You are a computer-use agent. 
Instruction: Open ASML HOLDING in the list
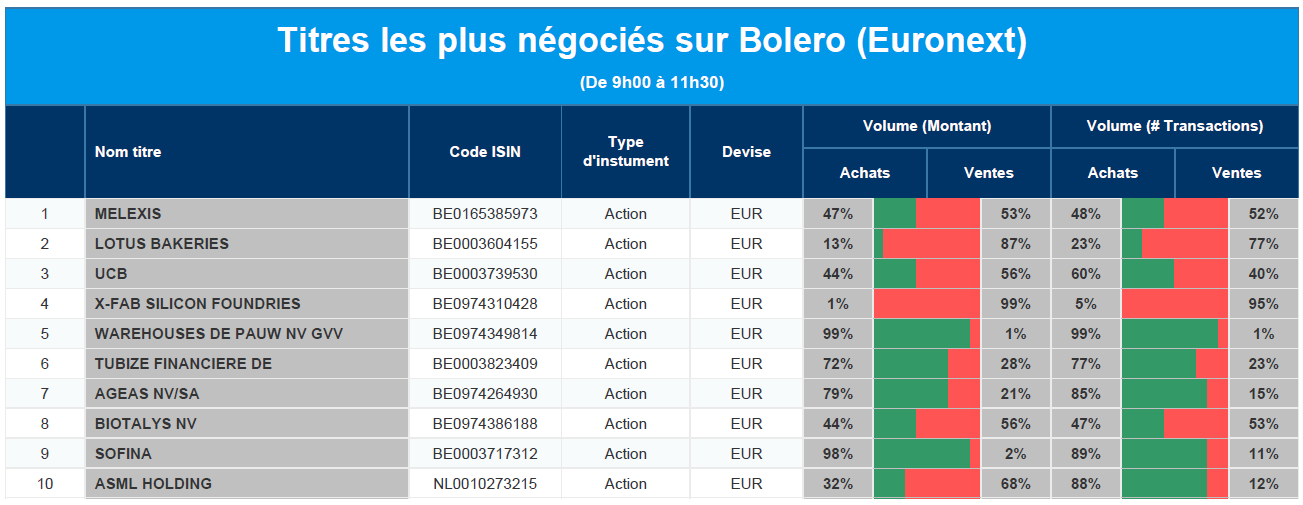153,484
